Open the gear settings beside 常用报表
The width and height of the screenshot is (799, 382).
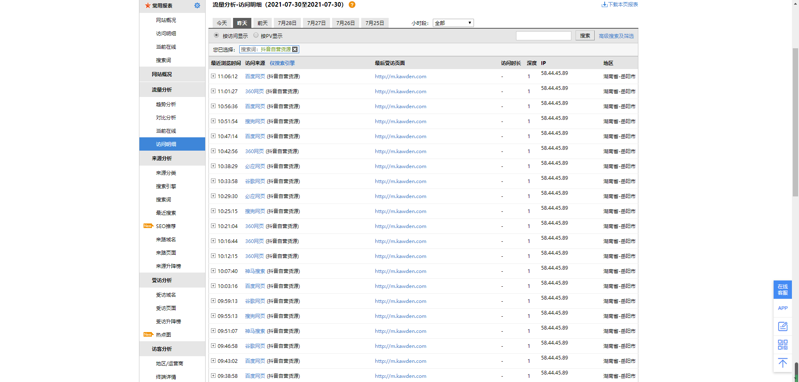[197, 6]
